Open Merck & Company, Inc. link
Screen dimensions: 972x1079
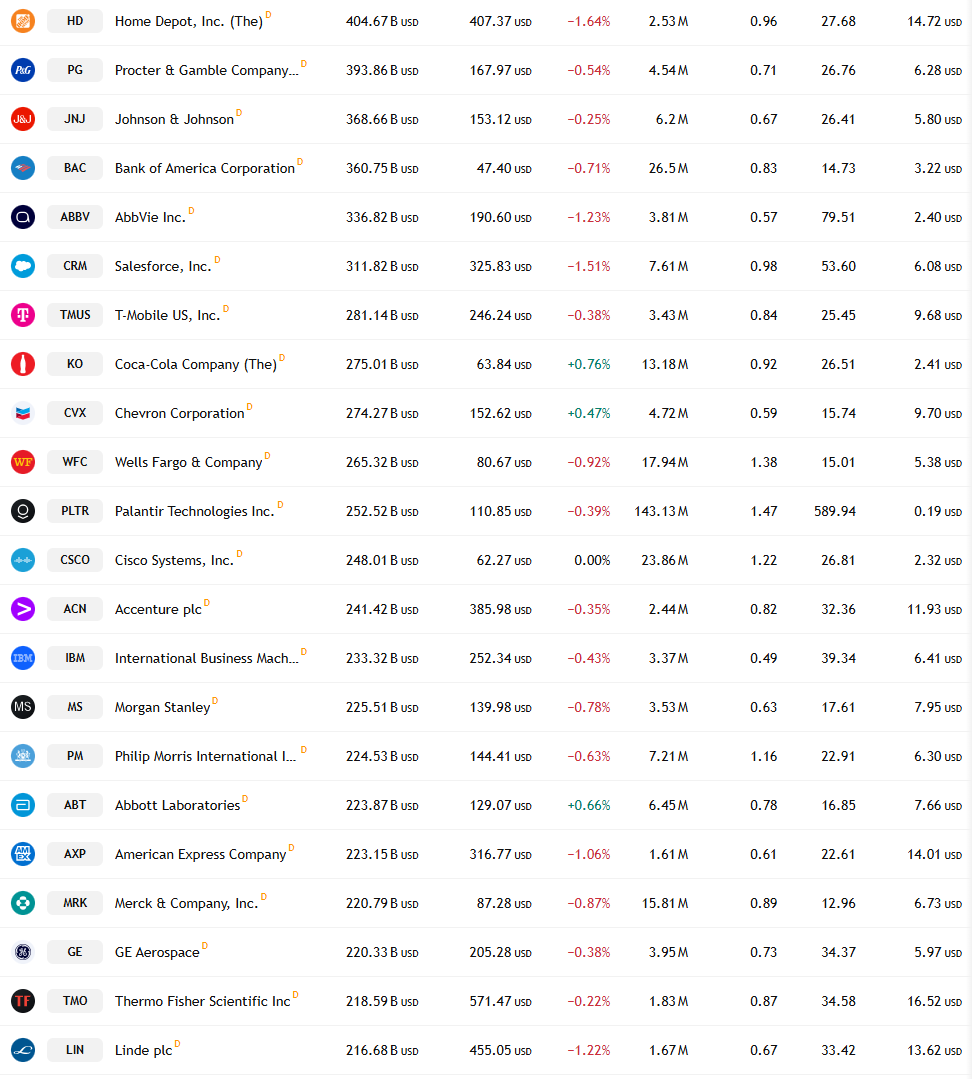[x=186, y=903]
